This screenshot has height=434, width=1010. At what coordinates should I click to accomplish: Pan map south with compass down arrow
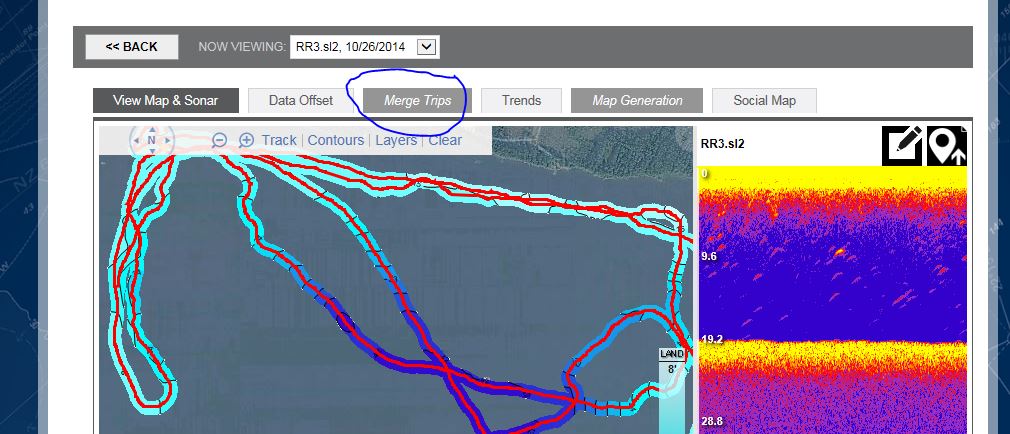click(151, 152)
